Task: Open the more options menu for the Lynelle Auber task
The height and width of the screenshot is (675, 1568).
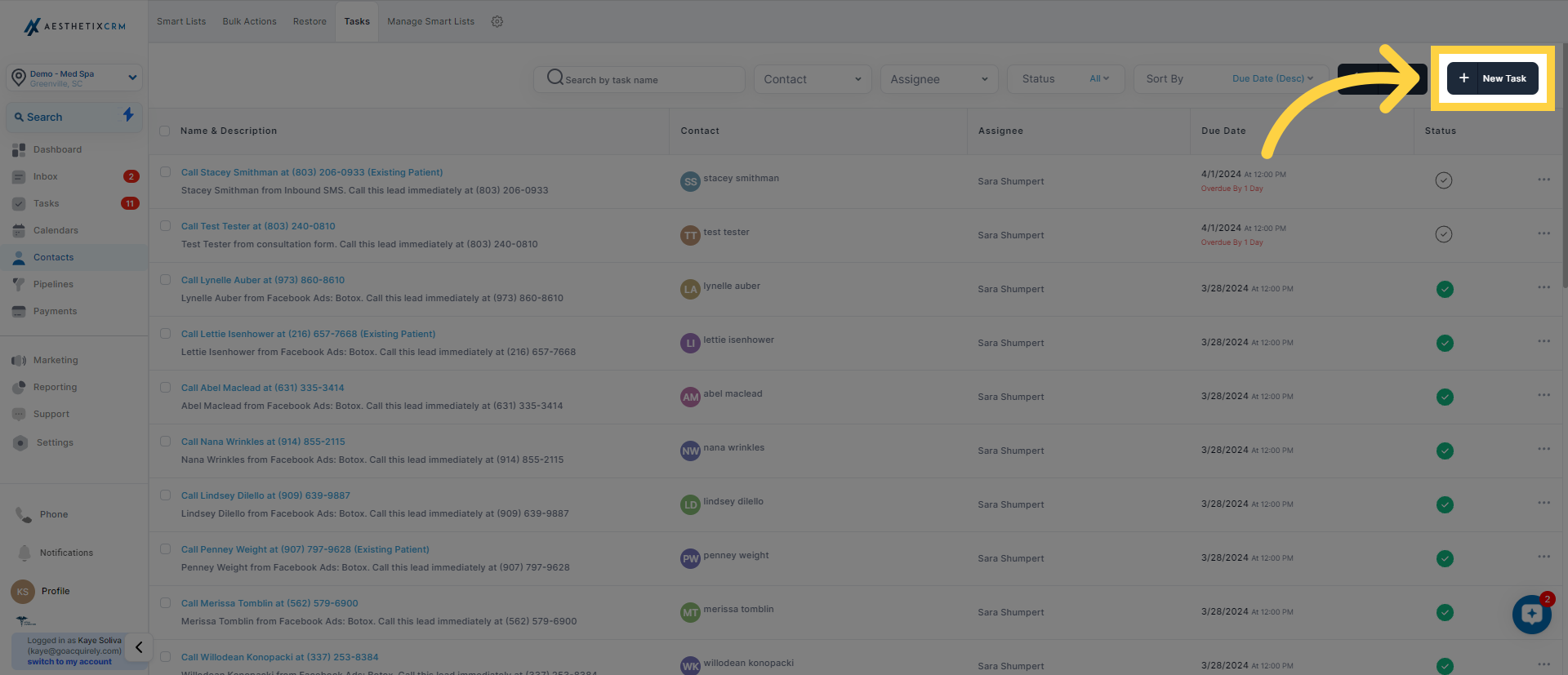Action: point(1543,287)
